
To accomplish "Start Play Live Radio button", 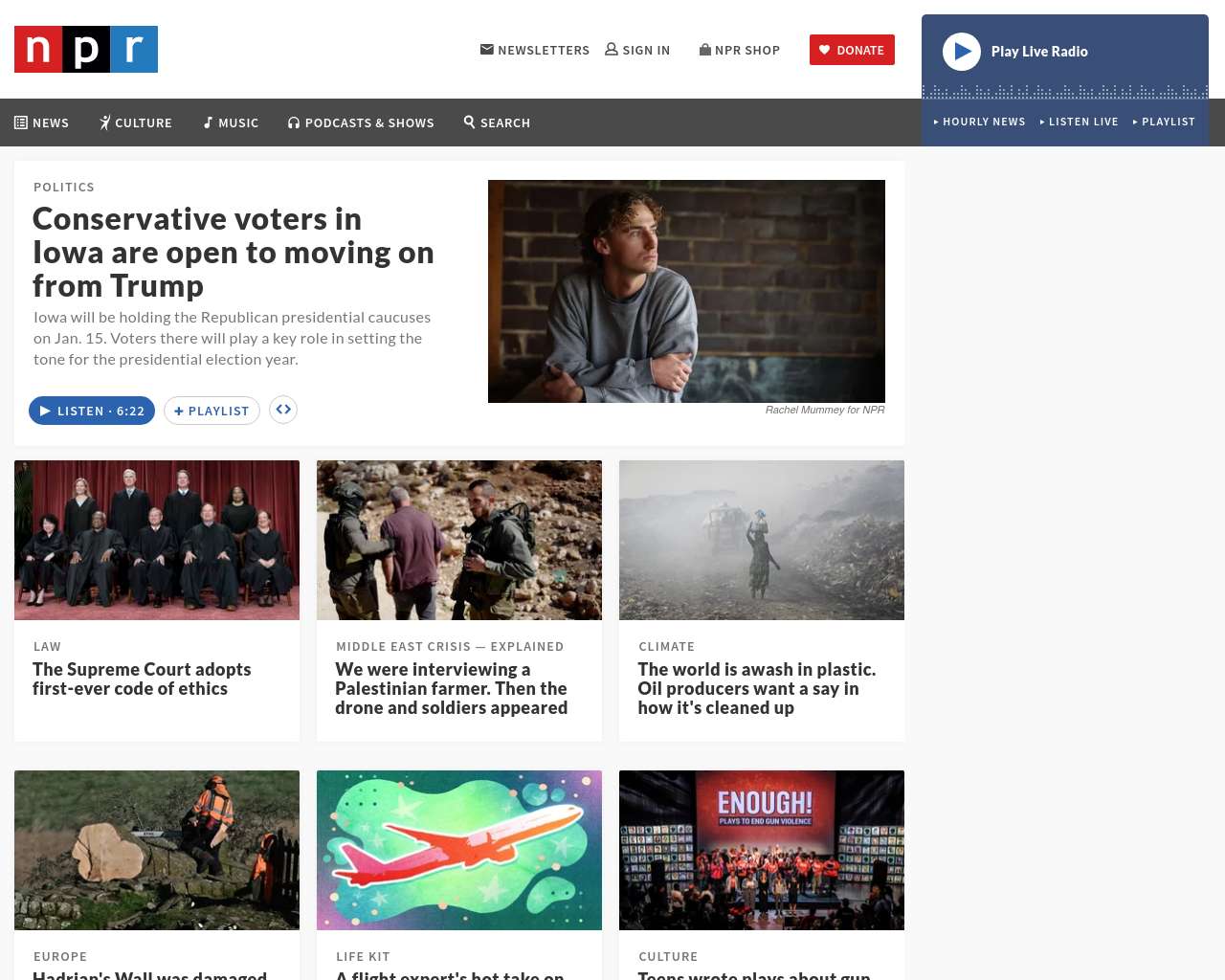I will point(962,52).
